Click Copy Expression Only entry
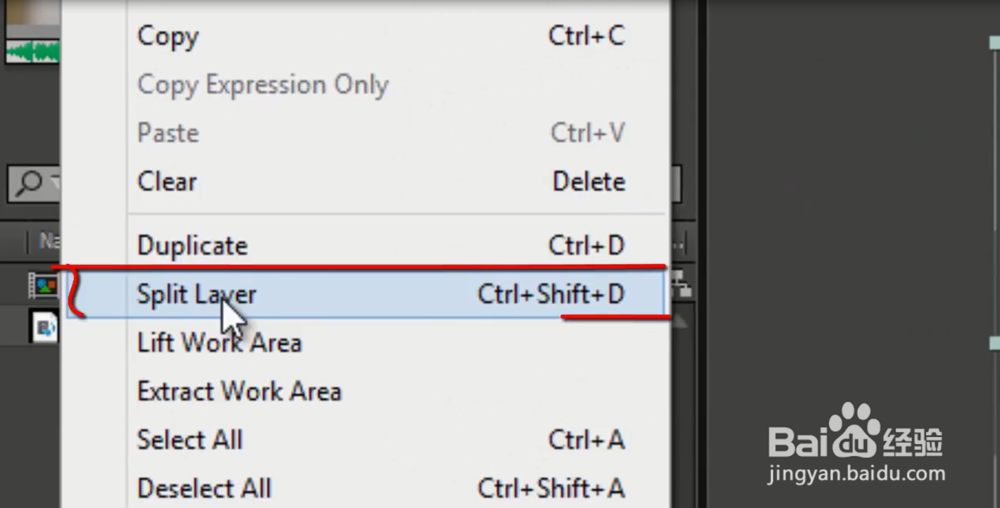This screenshot has height=508, width=1000. point(262,85)
